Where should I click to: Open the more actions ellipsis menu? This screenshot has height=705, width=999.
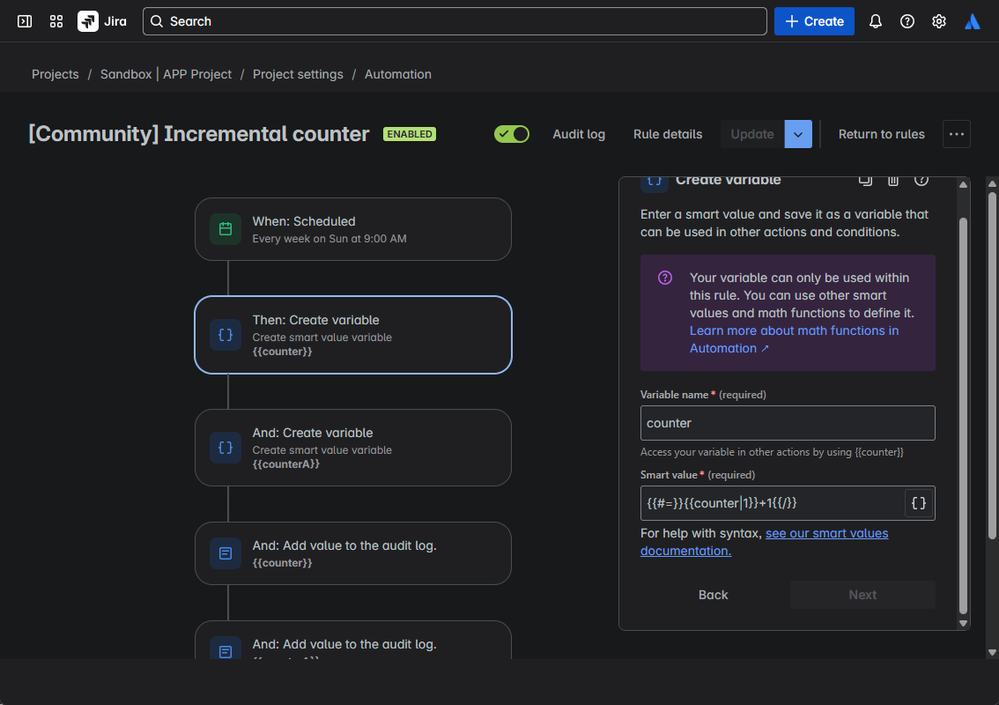956,134
